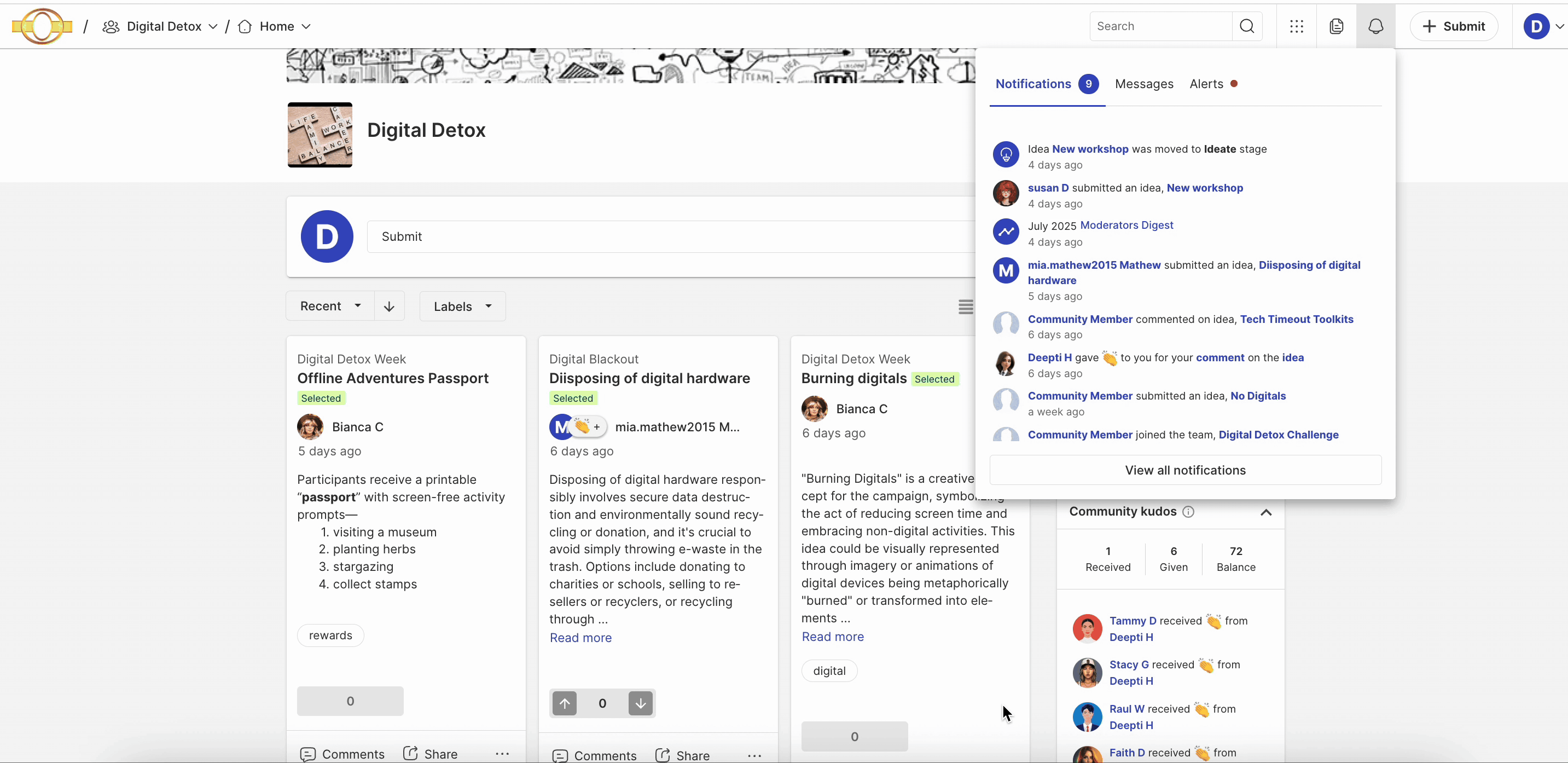Screen dimensions: 1568x763
Task: Open the apps grid icon
Action: [1297, 26]
